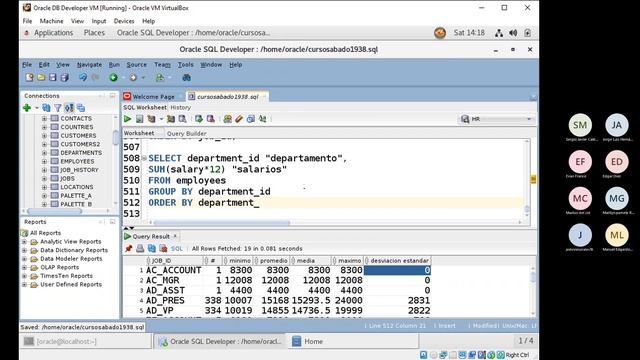Switch to the Query Builder tab
This screenshot has height=360, width=640.
(187, 133)
